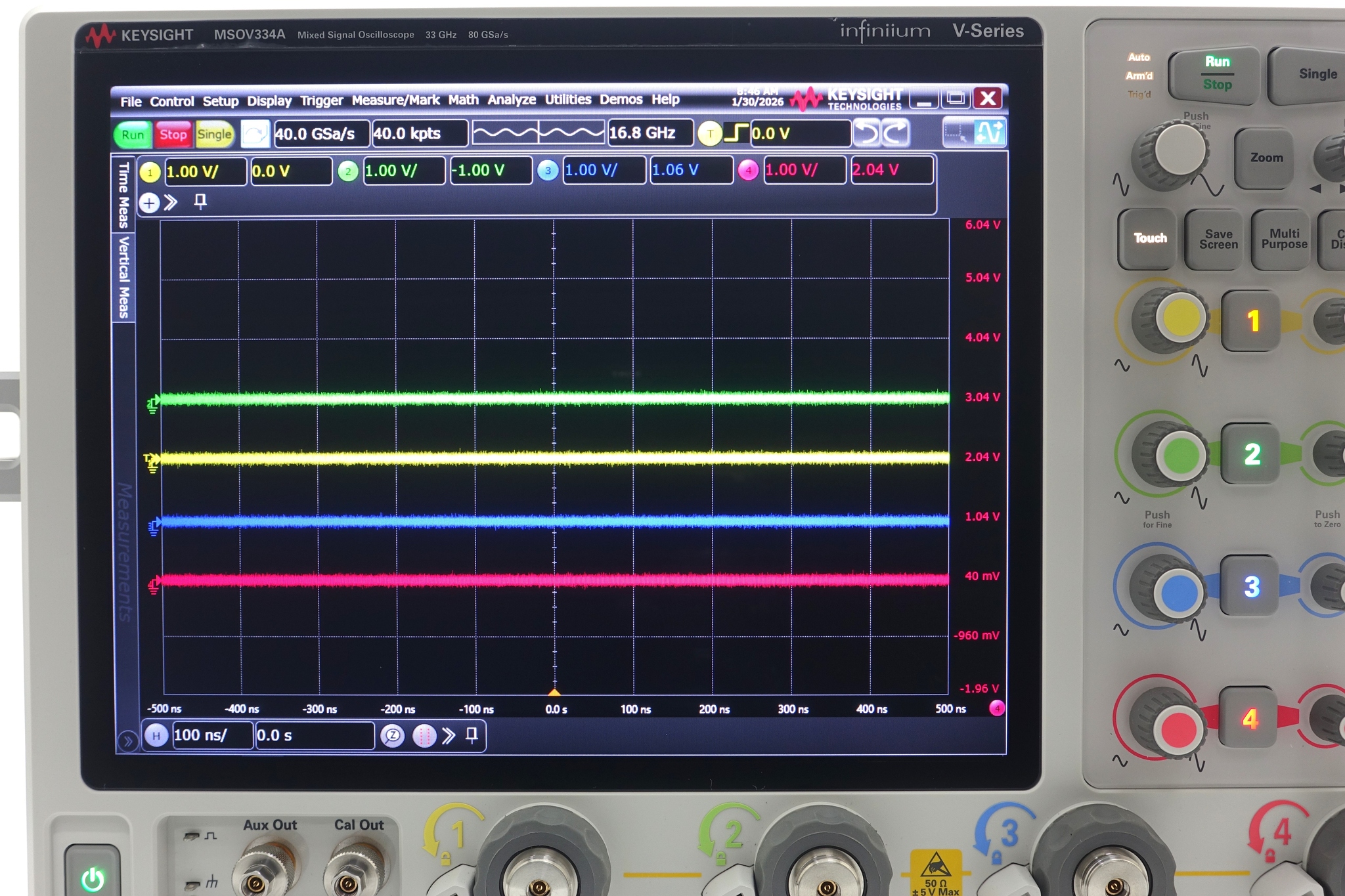Click the pink channel 4 color indicator
Screen dimensions: 1345x896
pos(749,170)
